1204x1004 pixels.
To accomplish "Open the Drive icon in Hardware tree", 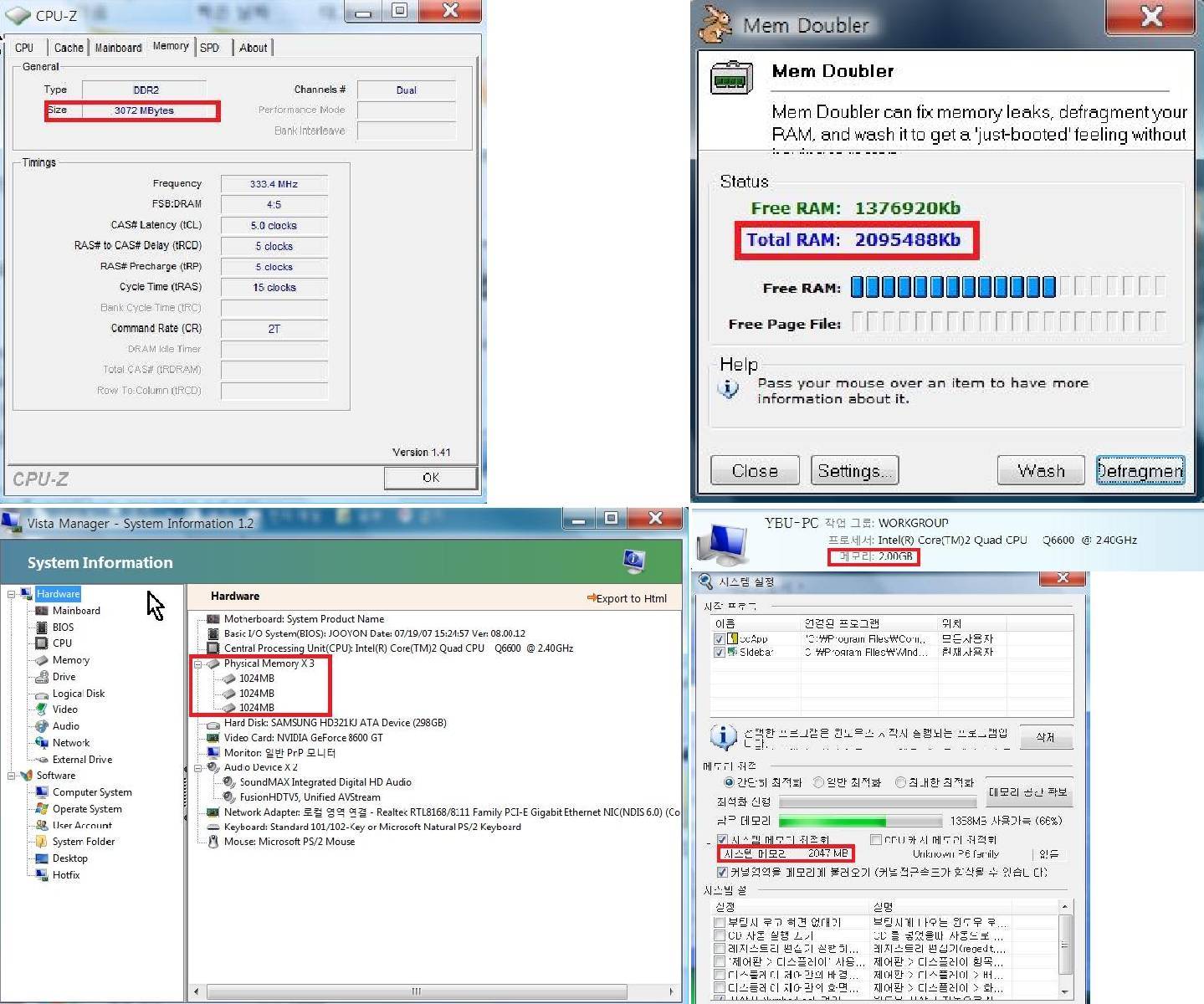I will click(41, 677).
